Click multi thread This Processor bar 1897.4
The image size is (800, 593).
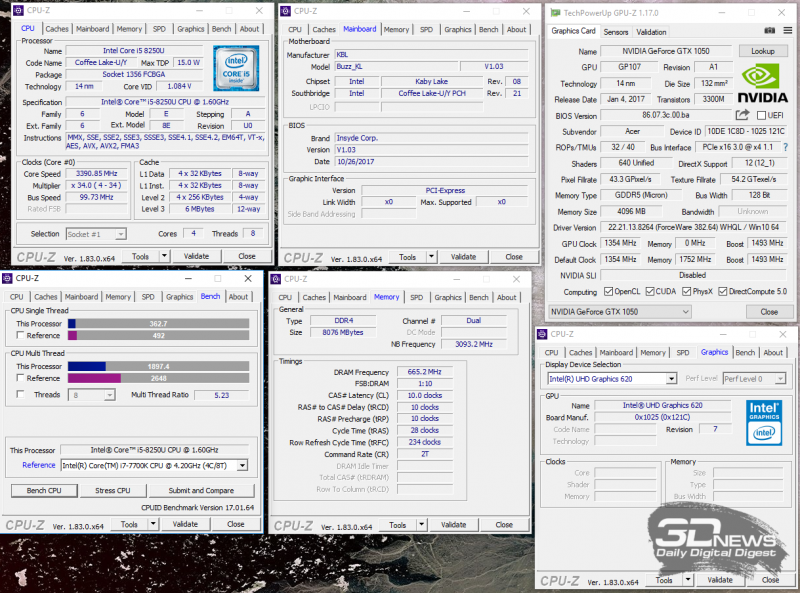[x=158, y=366]
